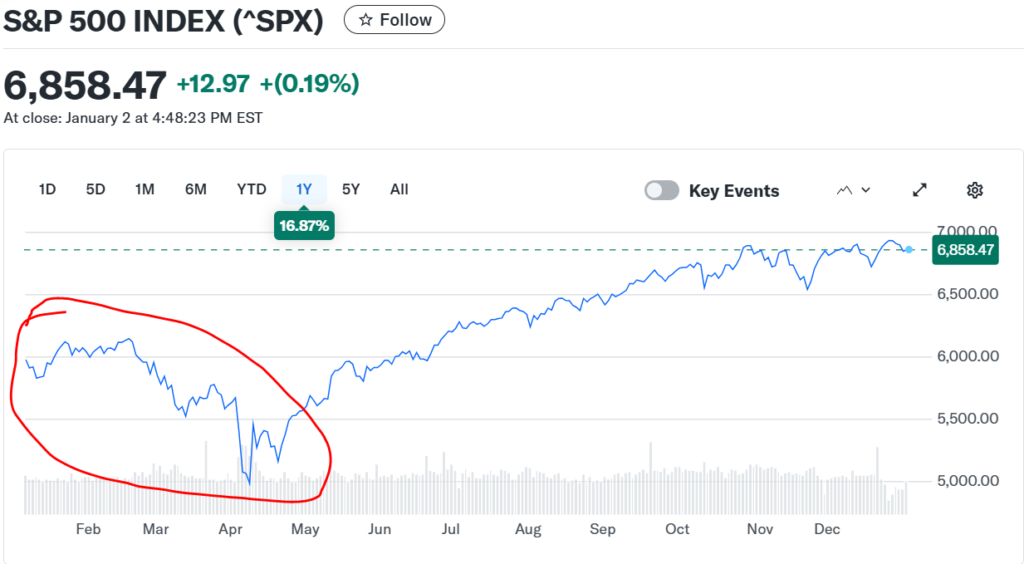Click the star icon in Follow
This screenshot has width=1024, height=564.
[366, 19]
